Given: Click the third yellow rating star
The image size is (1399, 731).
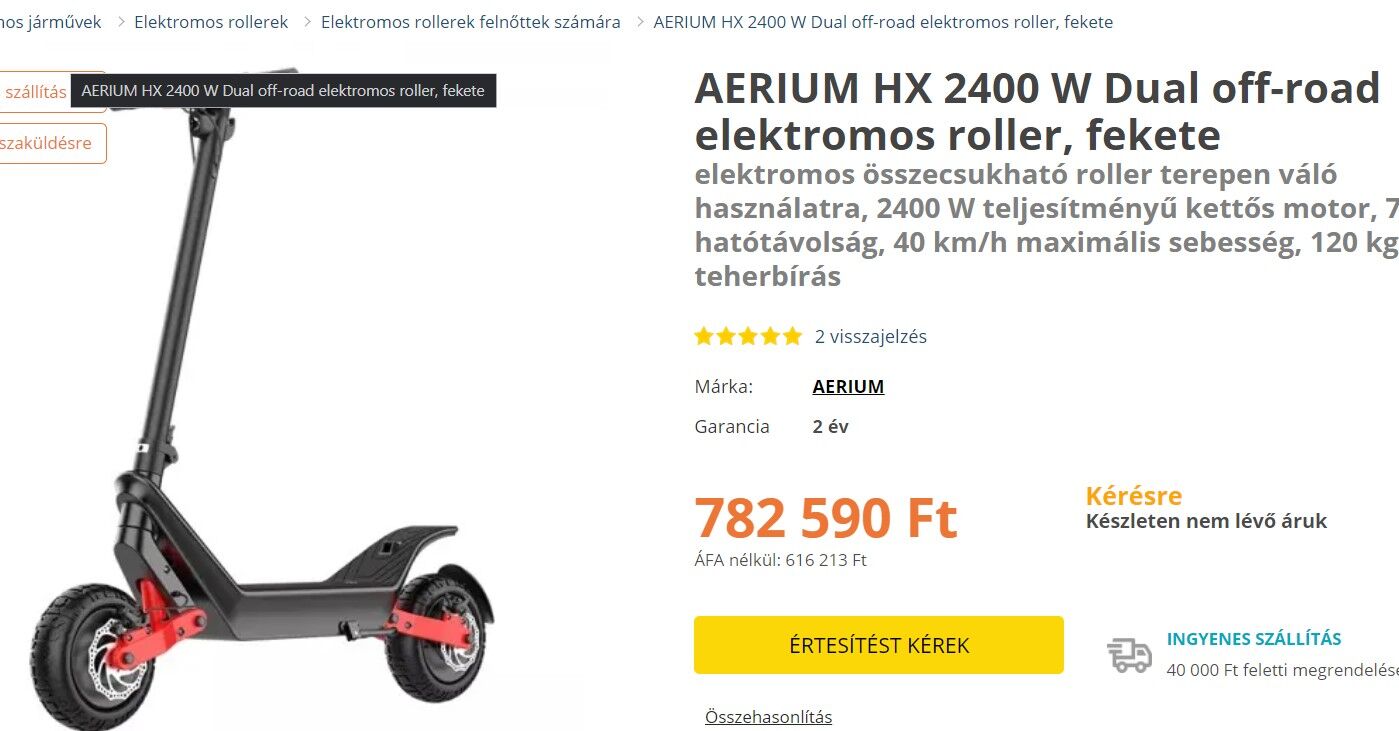Looking at the screenshot, I should (748, 336).
